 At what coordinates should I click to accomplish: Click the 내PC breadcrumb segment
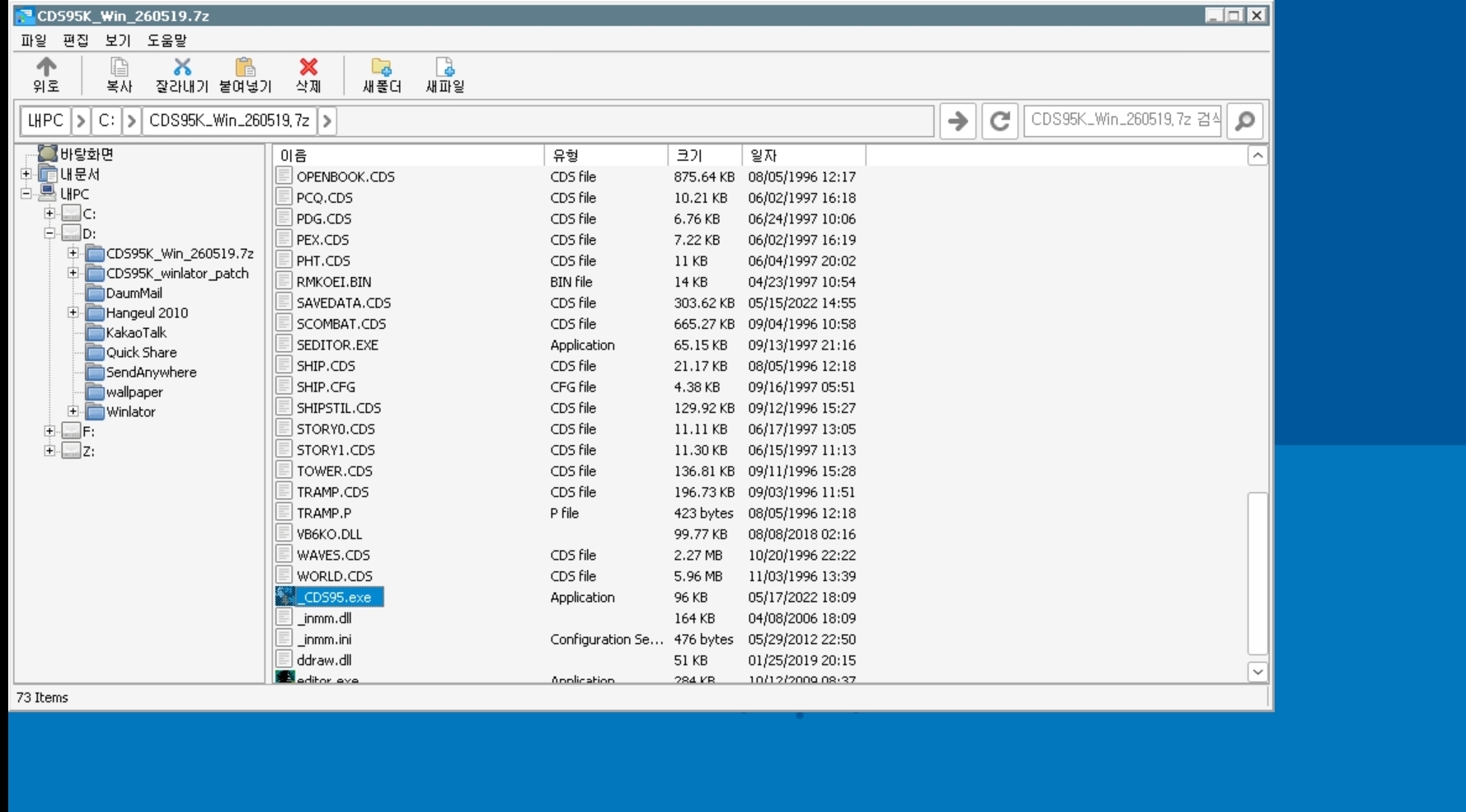click(45, 121)
